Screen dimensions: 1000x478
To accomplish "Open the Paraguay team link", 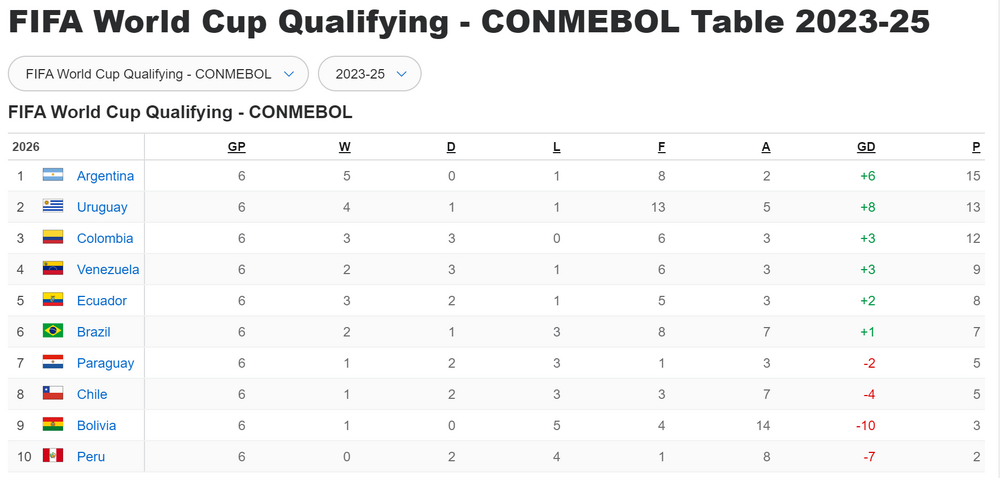I will (x=105, y=363).
